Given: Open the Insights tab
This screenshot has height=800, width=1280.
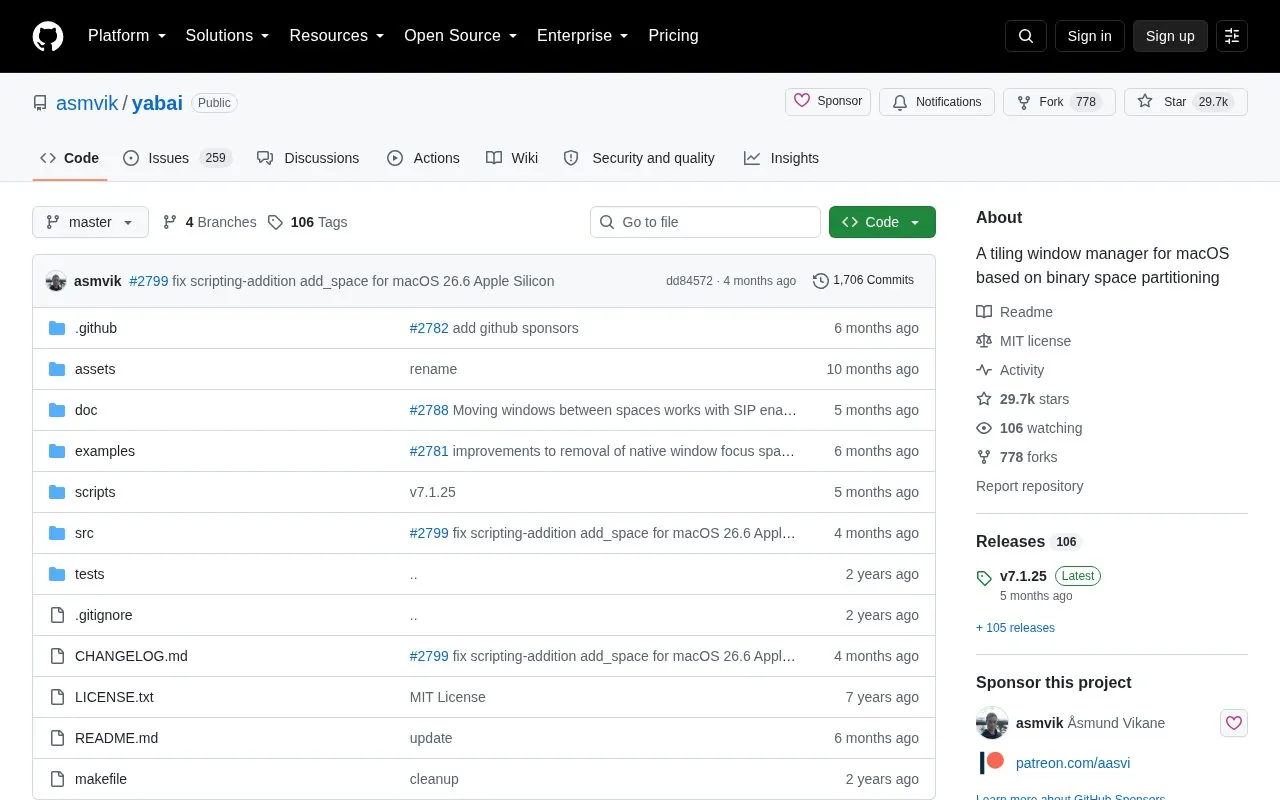Looking at the screenshot, I should [x=781, y=158].
